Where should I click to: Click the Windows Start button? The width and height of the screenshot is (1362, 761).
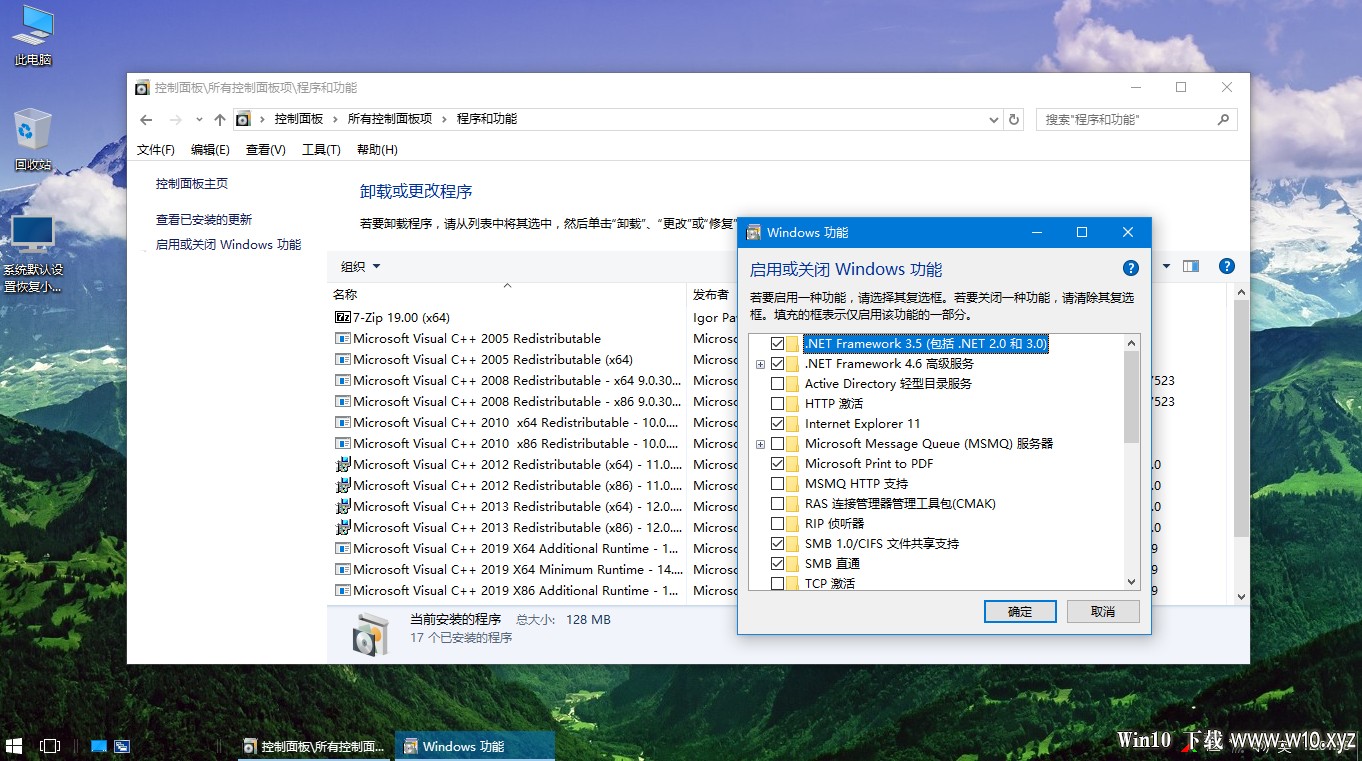14,746
